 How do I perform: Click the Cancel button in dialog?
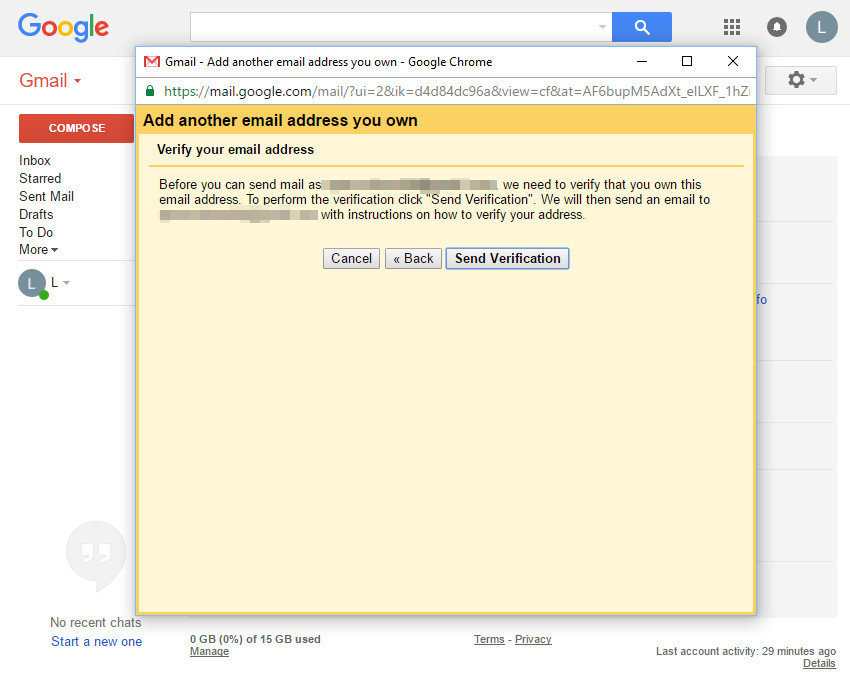point(351,258)
